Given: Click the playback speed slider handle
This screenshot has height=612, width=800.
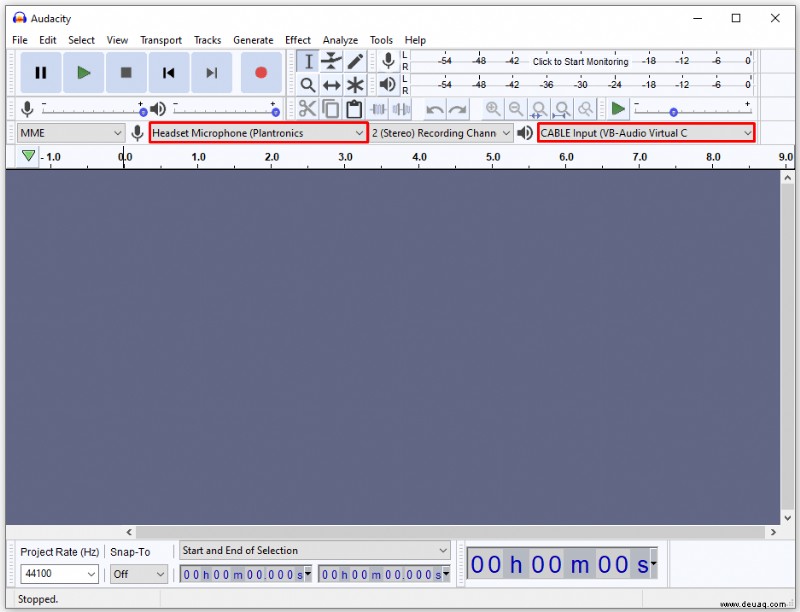Looking at the screenshot, I should [x=673, y=112].
